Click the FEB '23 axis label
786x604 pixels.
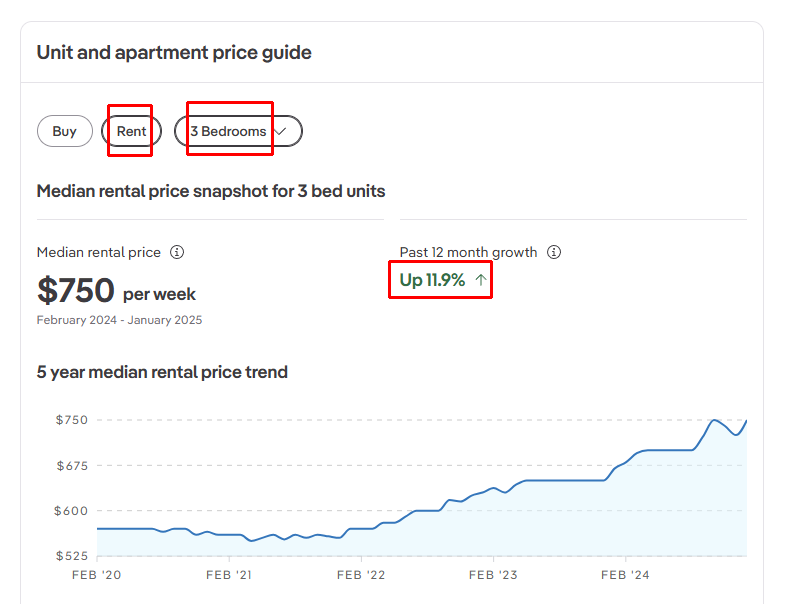[x=494, y=575]
